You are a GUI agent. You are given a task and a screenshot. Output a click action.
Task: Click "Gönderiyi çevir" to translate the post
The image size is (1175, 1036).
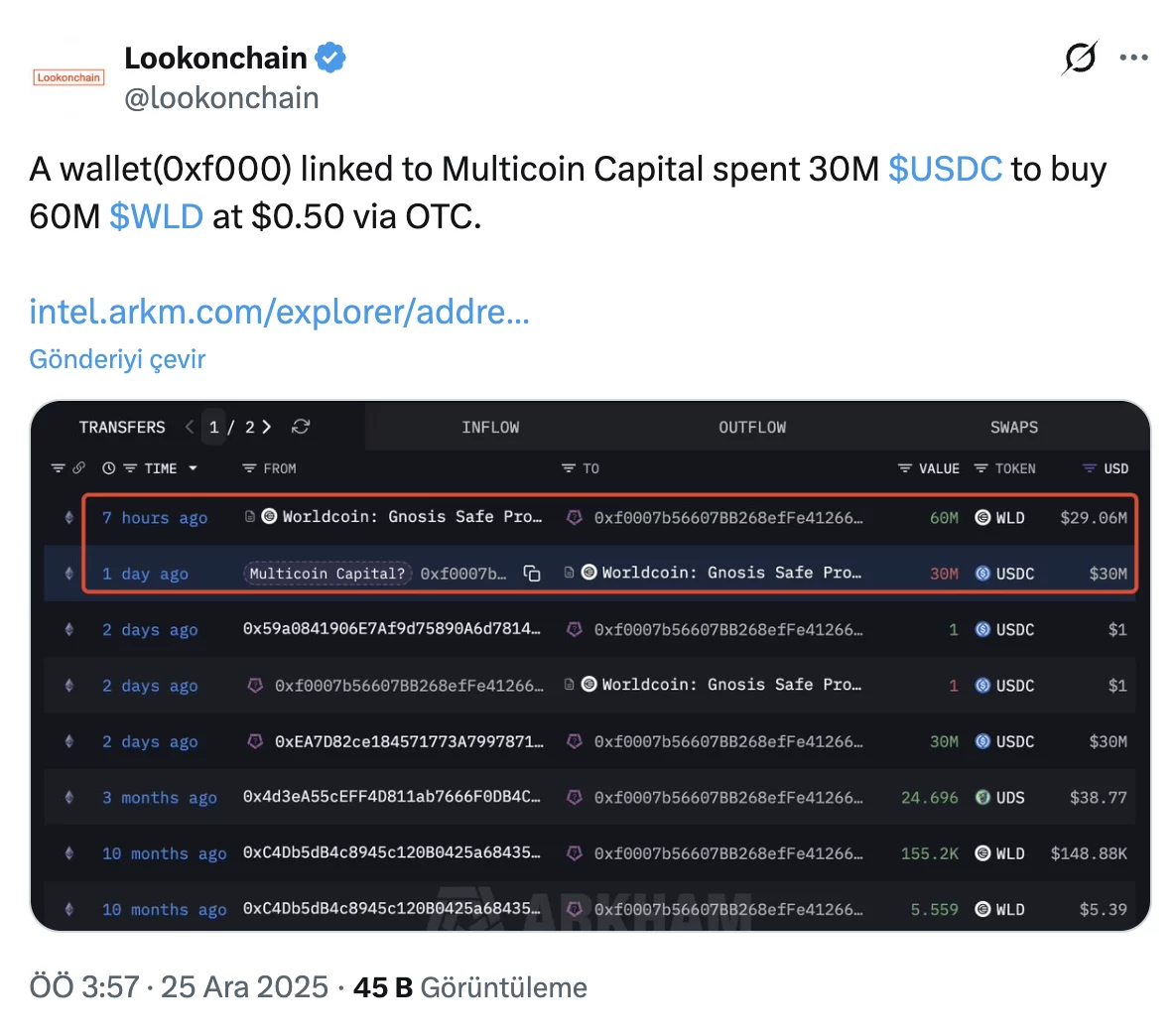(117, 359)
